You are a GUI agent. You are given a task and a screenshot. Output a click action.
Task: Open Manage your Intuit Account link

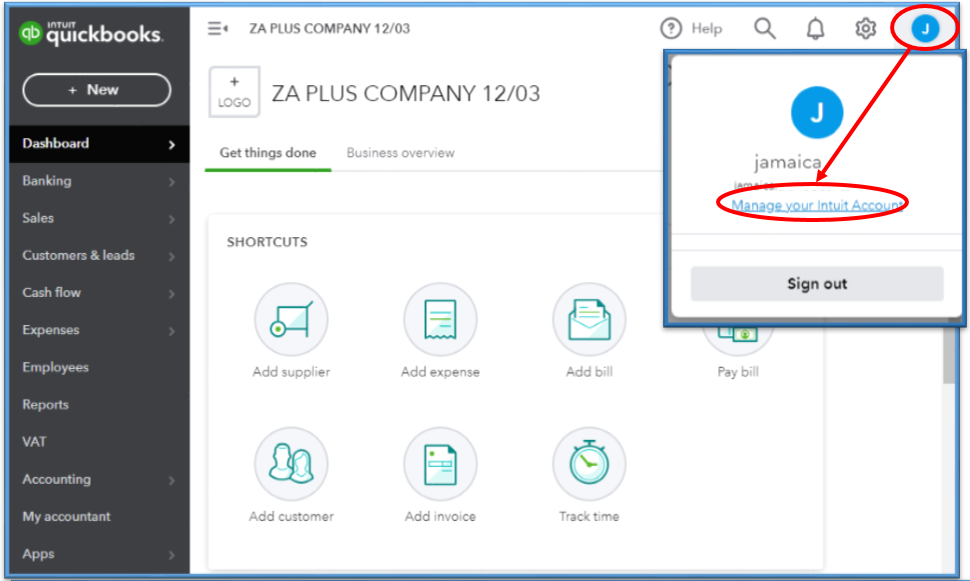click(817, 205)
